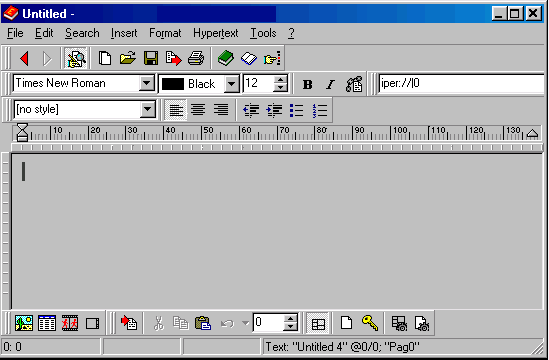
Task: Open the Search menu
Action: [x=82, y=33]
